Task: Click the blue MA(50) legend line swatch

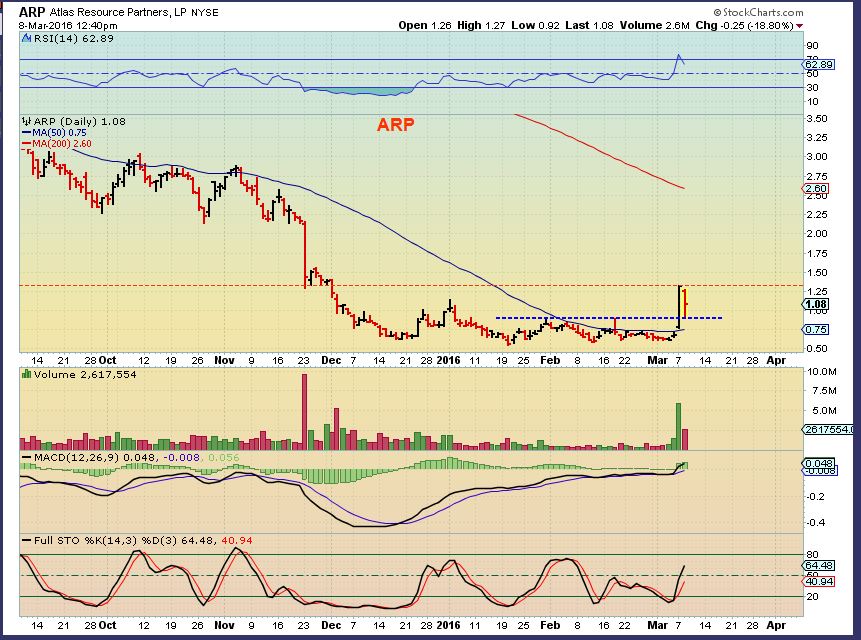Action: pos(26,133)
